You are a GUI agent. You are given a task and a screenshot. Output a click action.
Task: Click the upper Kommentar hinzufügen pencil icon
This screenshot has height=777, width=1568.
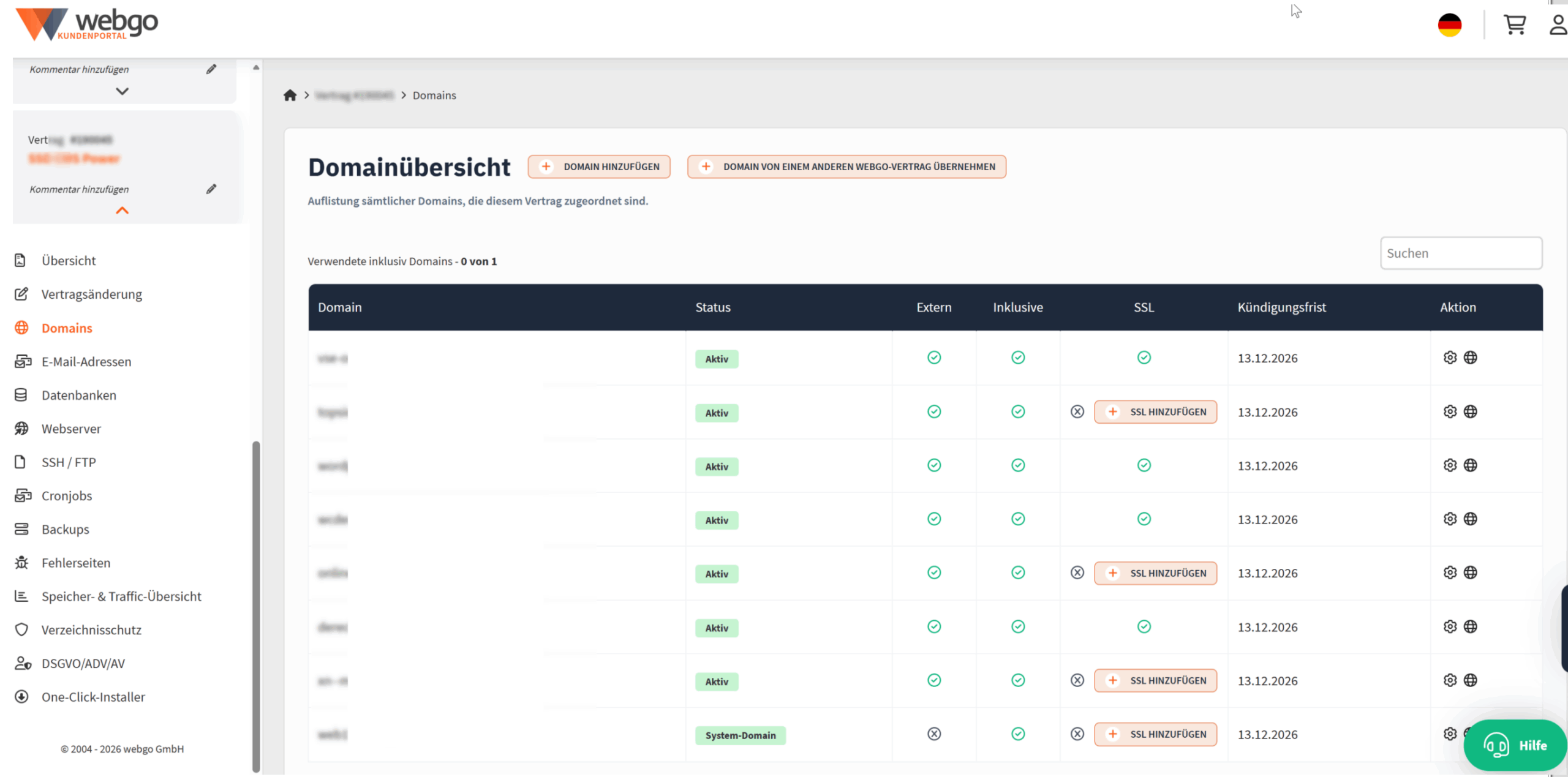click(x=211, y=69)
